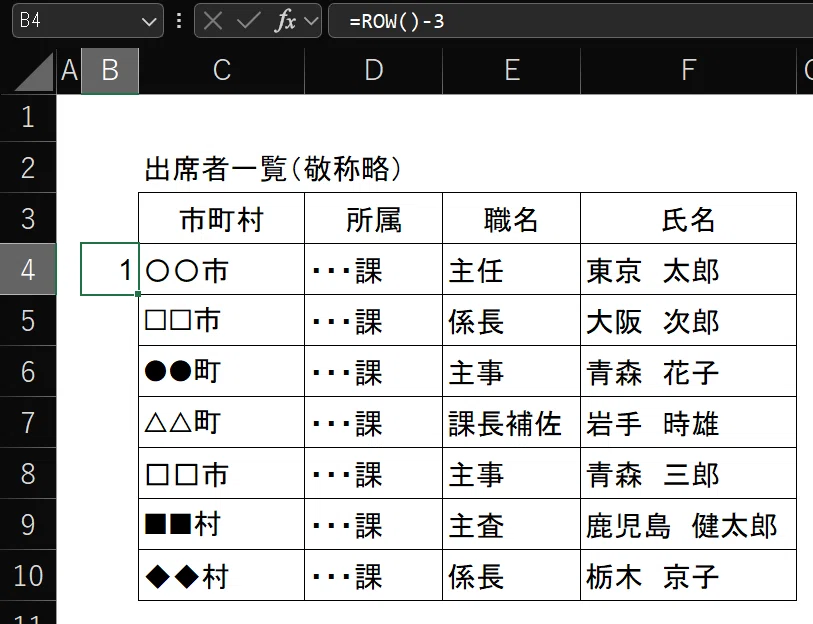Click cell 課長補佐

coord(511,422)
